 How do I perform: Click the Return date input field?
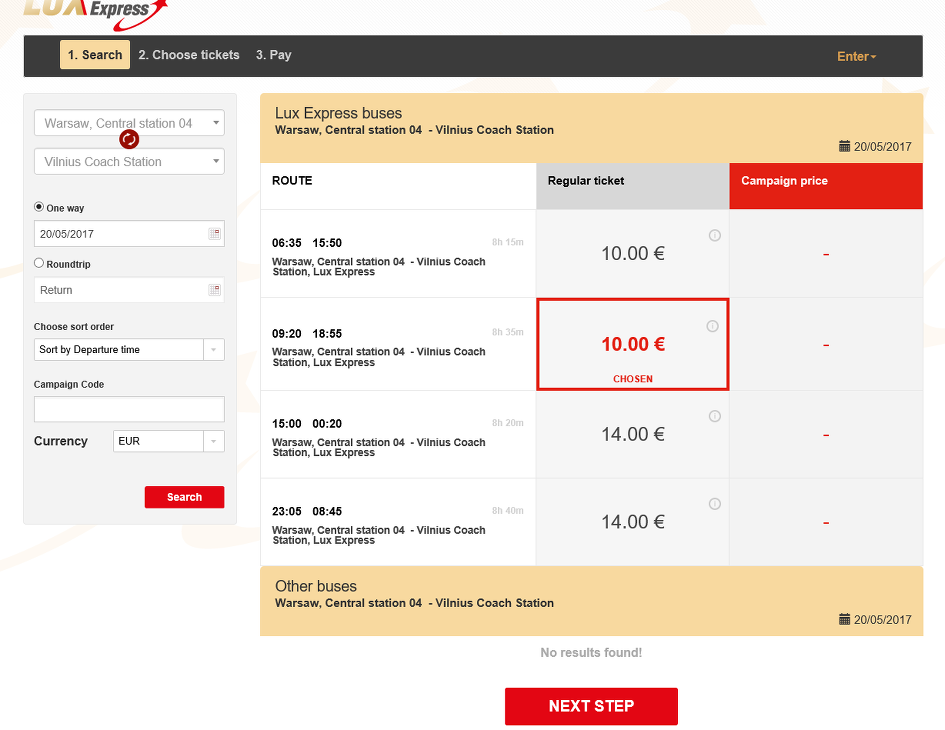tap(130, 290)
